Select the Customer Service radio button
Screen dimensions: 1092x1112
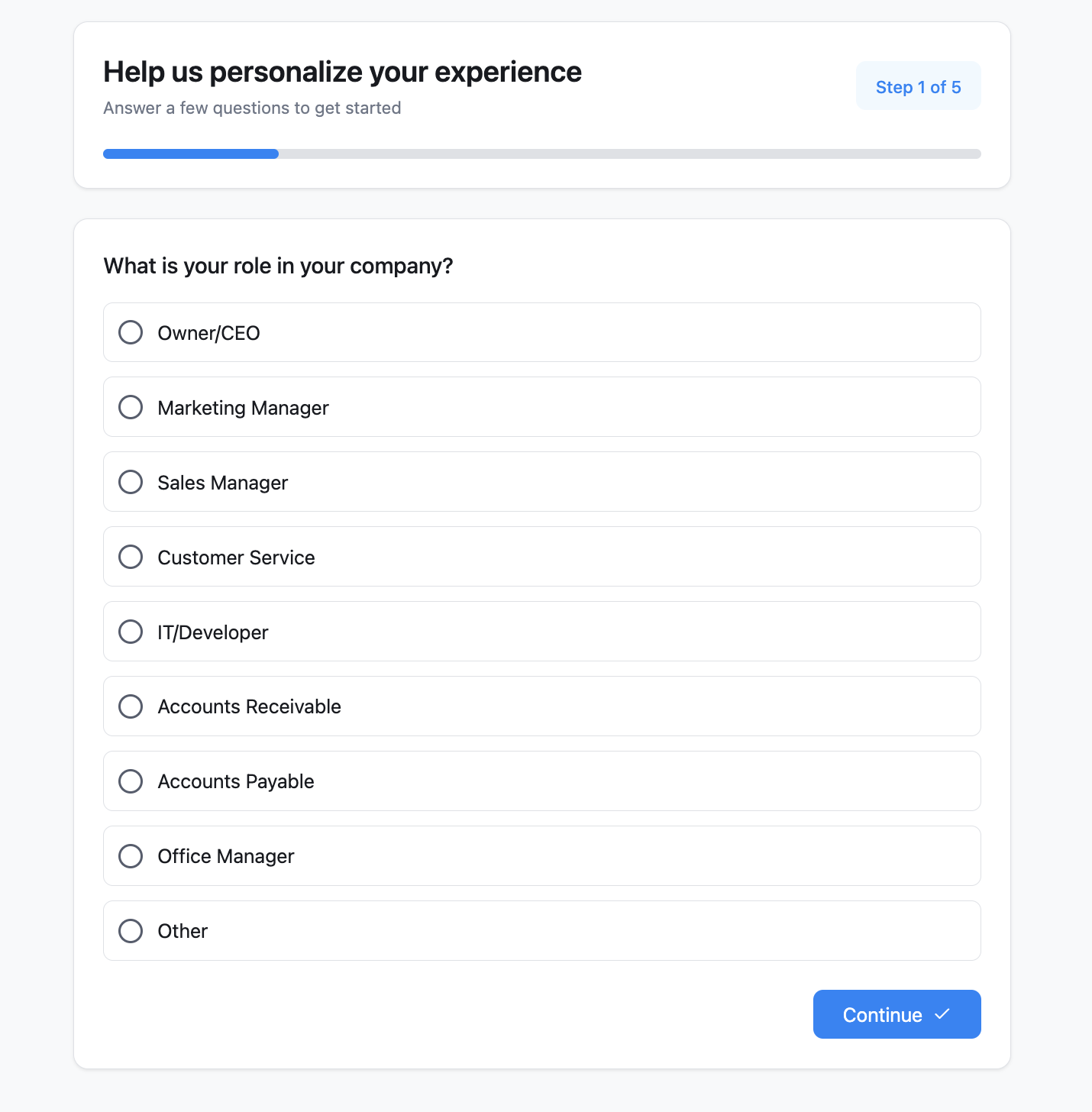pyautogui.click(x=130, y=557)
